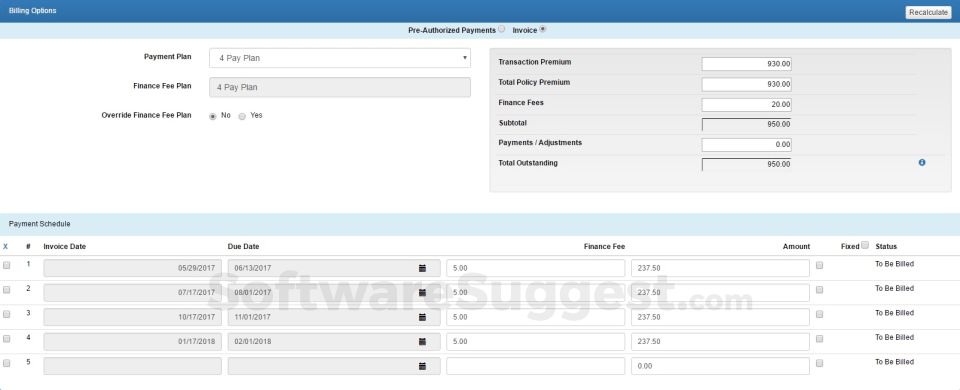This screenshot has height=390, width=960.
Task: Click the Payment Schedule section header
Action: [39, 224]
